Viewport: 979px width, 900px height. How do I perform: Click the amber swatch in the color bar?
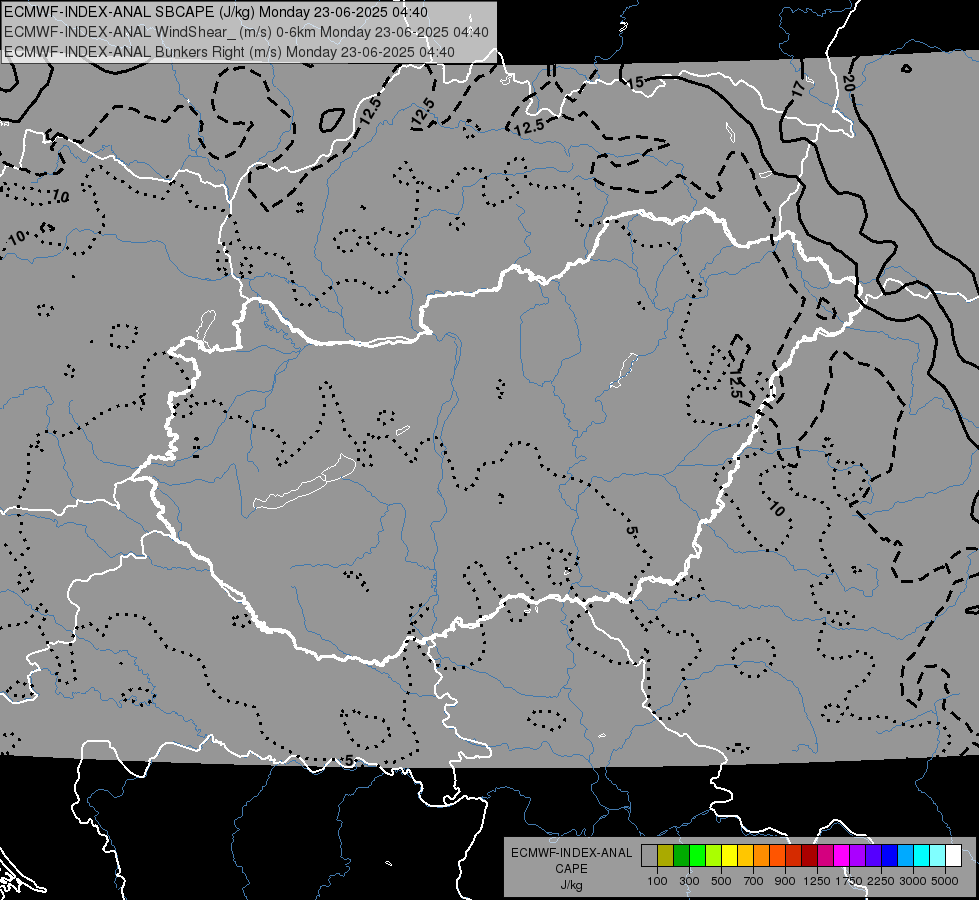click(745, 855)
